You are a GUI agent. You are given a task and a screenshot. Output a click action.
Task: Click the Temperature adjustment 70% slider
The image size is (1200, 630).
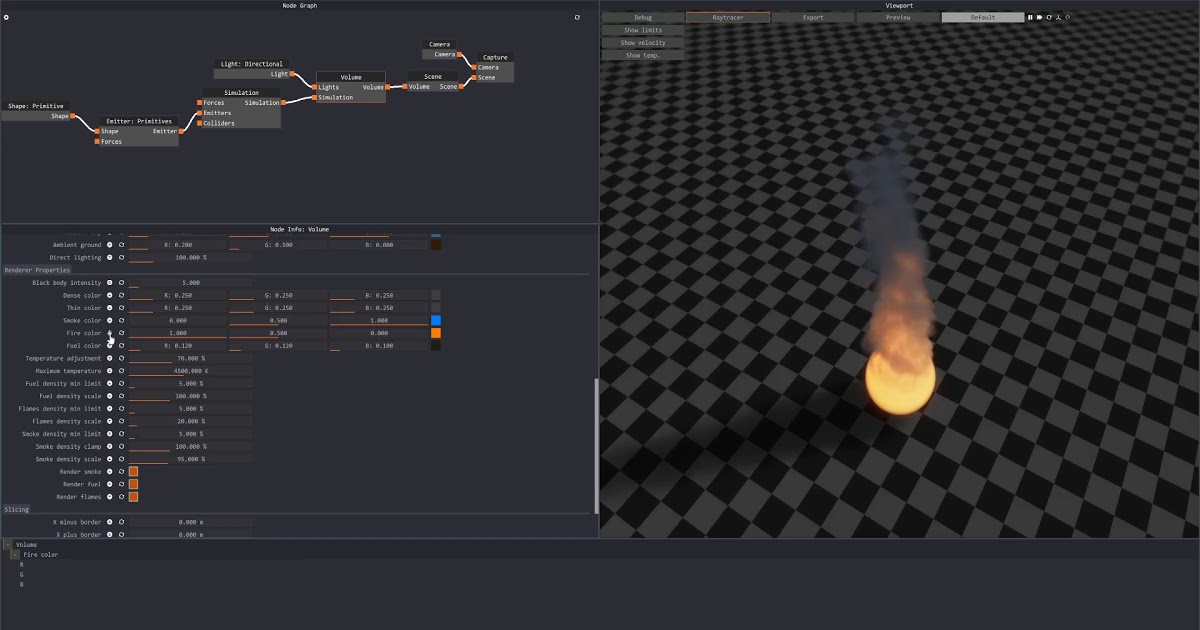tap(190, 358)
